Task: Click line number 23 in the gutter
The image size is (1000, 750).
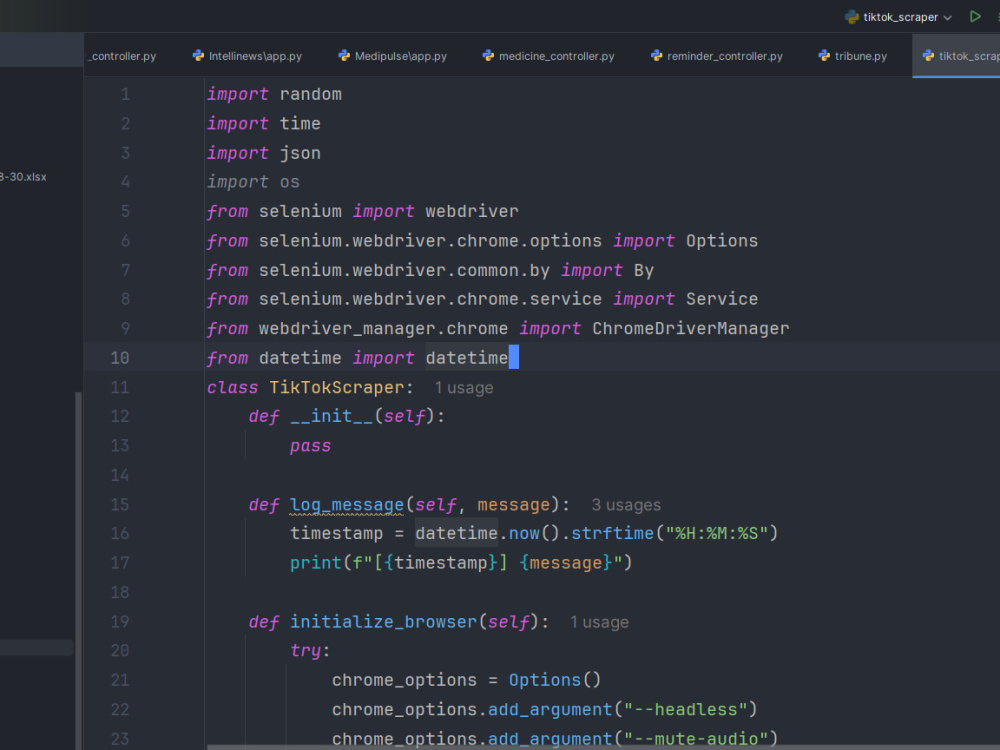Action: coord(120,739)
